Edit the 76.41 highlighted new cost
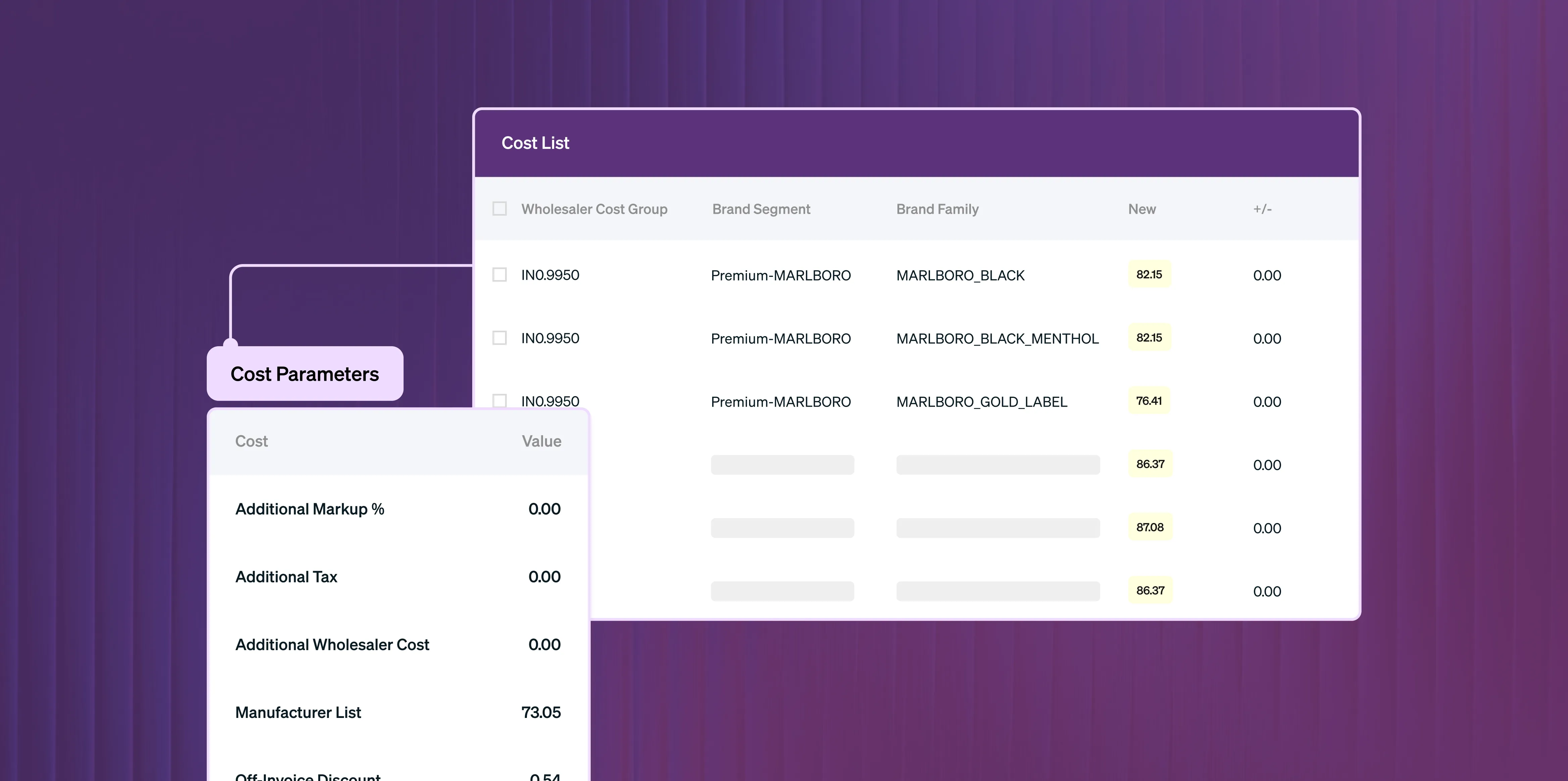Viewport: 1568px width, 781px height. click(1148, 401)
